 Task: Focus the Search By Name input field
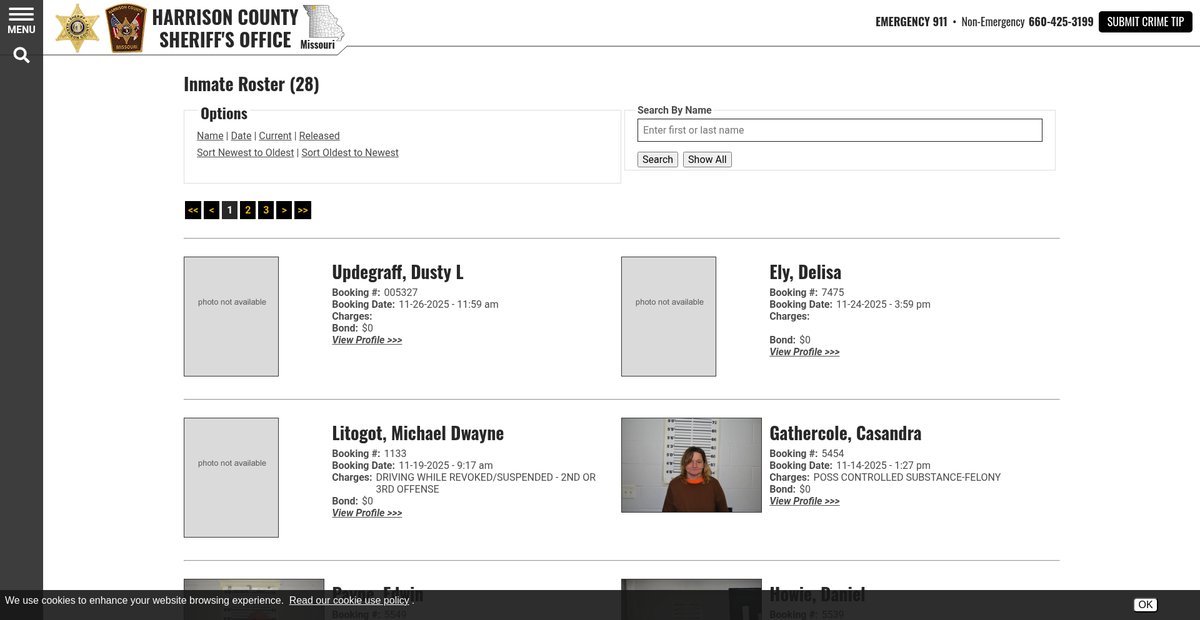click(x=840, y=130)
